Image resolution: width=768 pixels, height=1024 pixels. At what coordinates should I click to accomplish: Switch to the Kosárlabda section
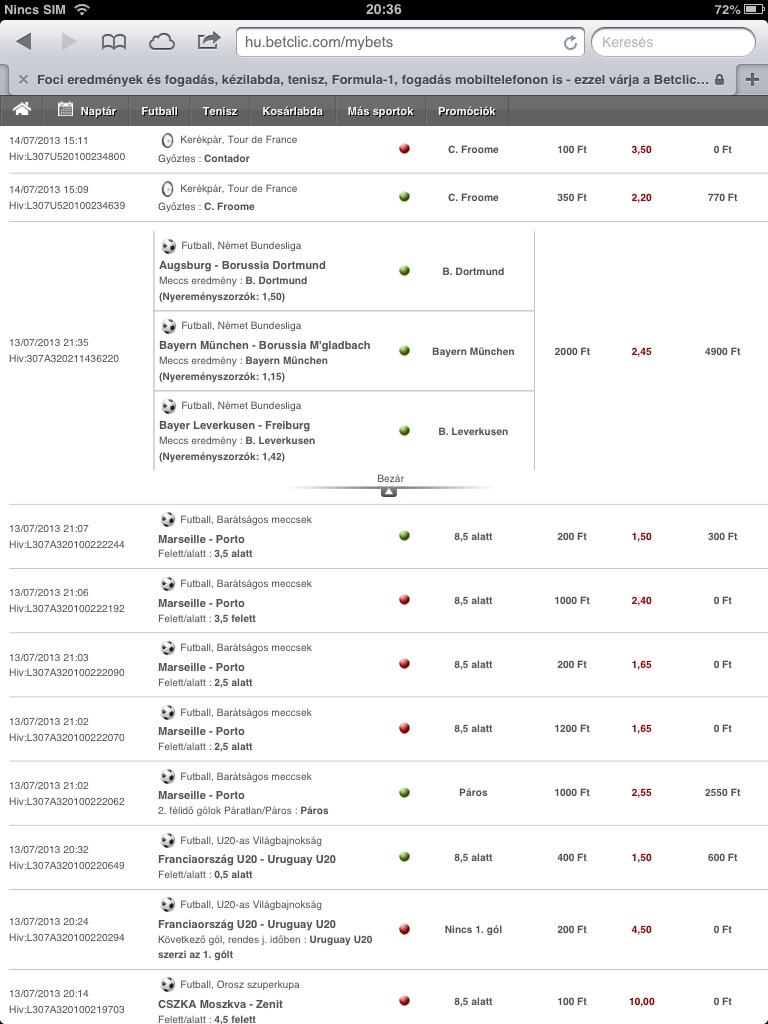(x=292, y=111)
